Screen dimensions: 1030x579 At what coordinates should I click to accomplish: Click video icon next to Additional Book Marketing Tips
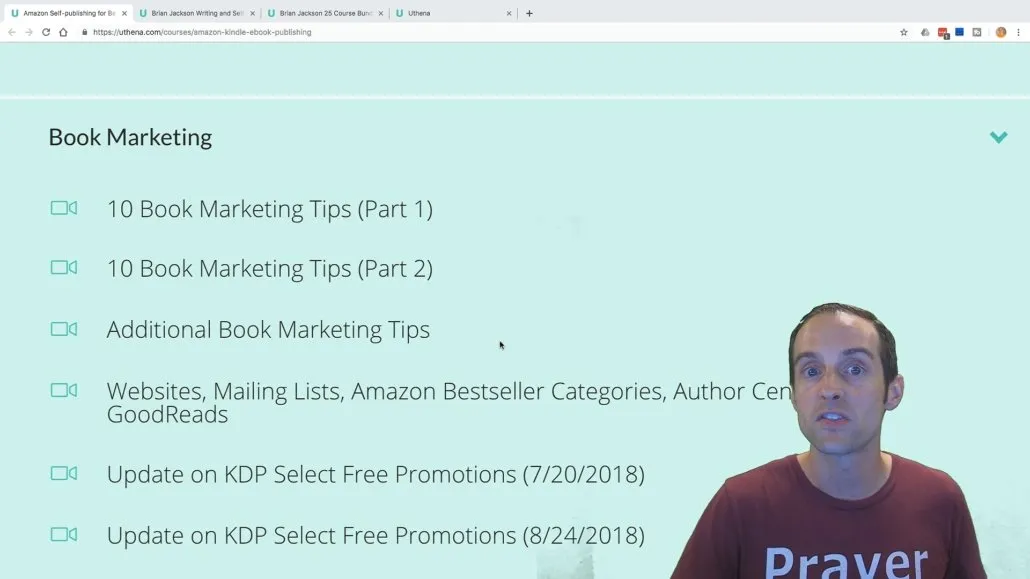(64, 329)
